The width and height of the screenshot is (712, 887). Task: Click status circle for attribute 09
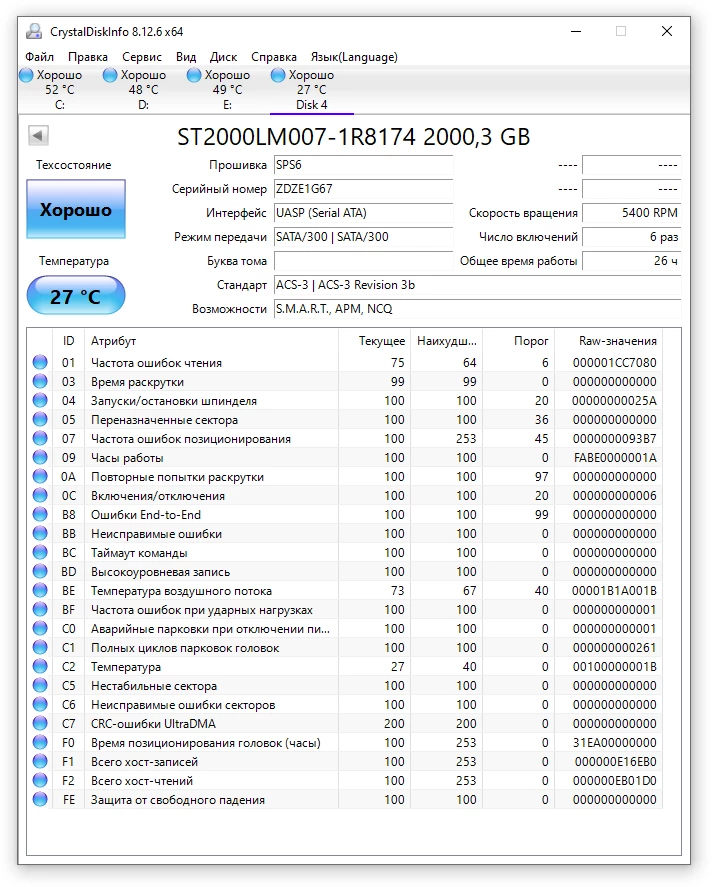pos(40,457)
